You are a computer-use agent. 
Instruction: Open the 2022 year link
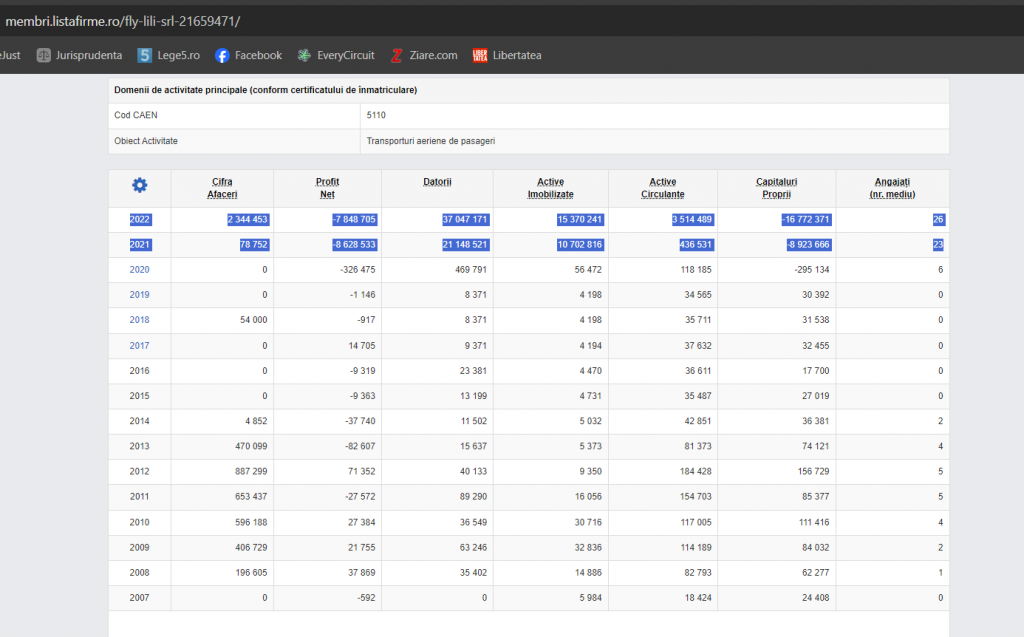140,220
